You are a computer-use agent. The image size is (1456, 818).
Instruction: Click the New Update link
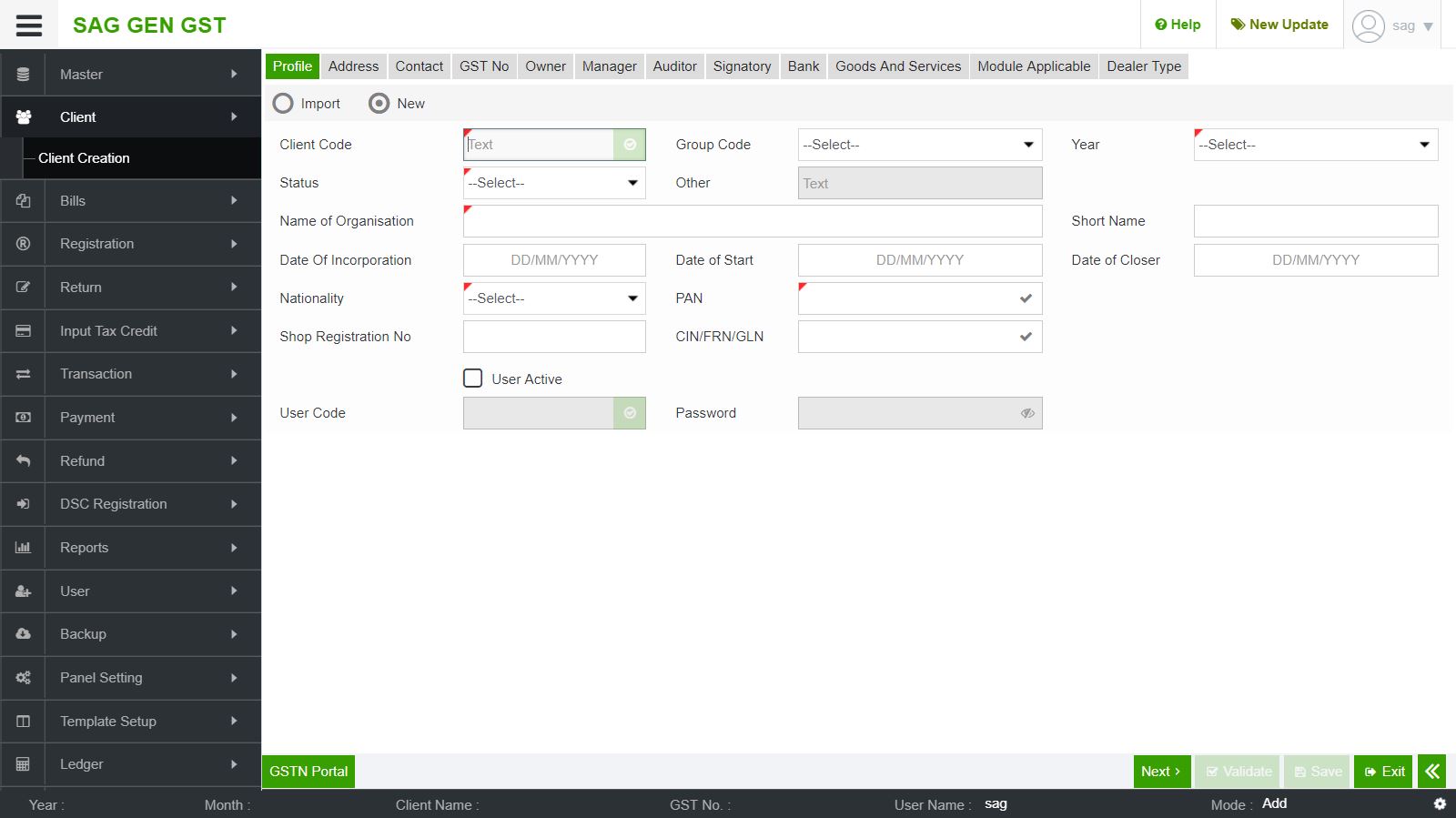(x=1279, y=25)
